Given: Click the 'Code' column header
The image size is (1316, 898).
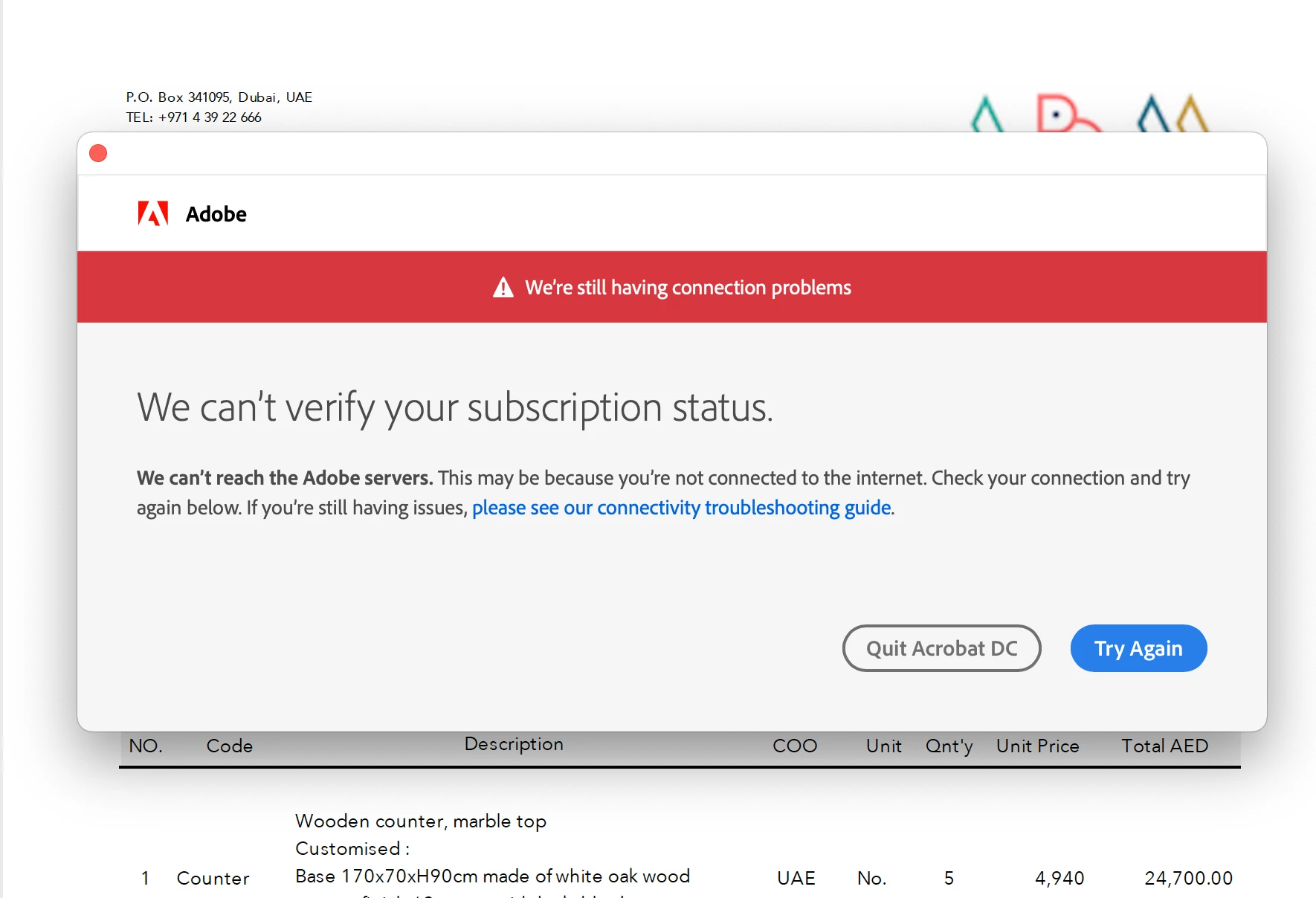Looking at the screenshot, I should click(230, 746).
